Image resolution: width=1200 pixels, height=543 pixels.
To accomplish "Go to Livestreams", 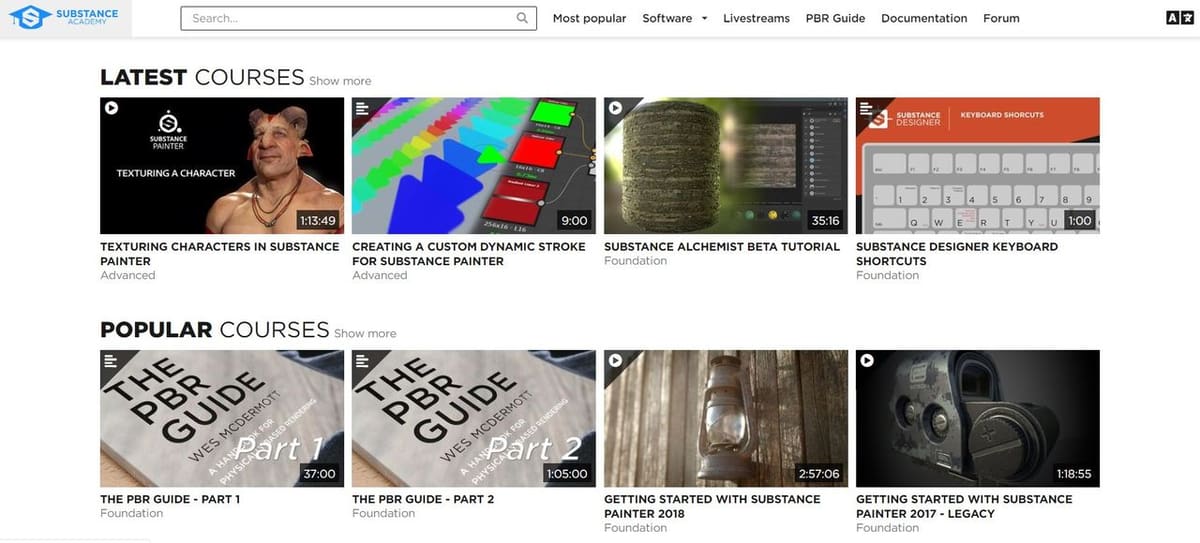I will point(756,18).
